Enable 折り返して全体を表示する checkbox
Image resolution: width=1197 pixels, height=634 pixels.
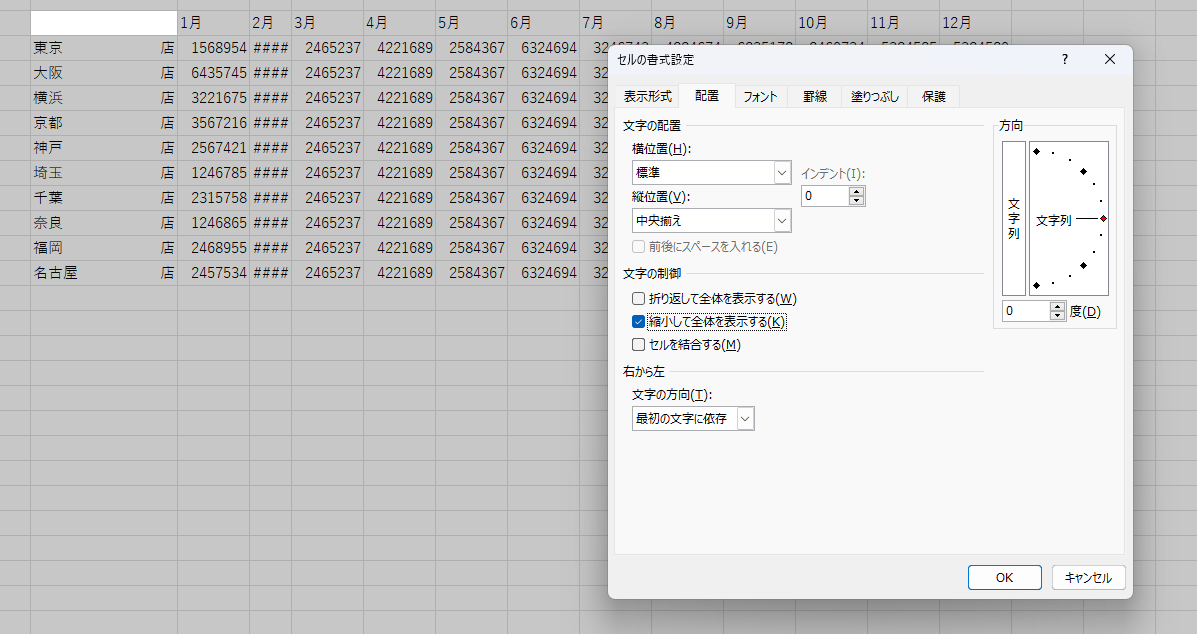pos(639,298)
